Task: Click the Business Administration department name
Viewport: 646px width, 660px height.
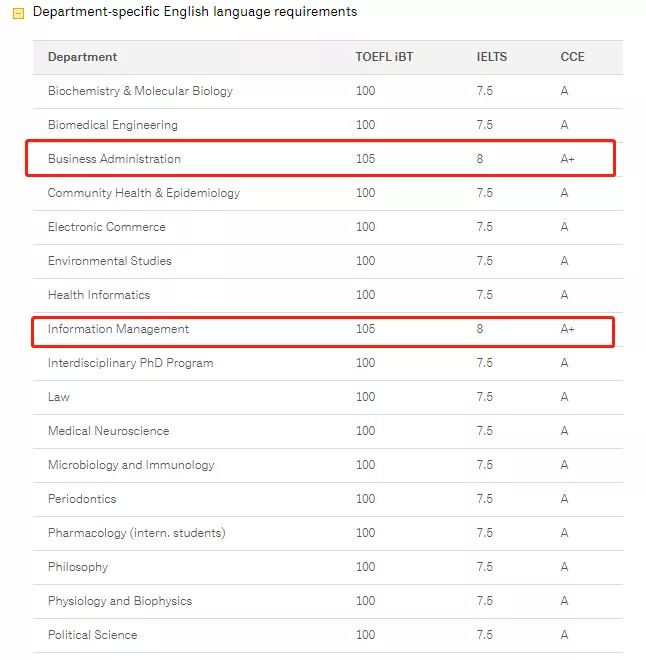Action: (x=114, y=159)
